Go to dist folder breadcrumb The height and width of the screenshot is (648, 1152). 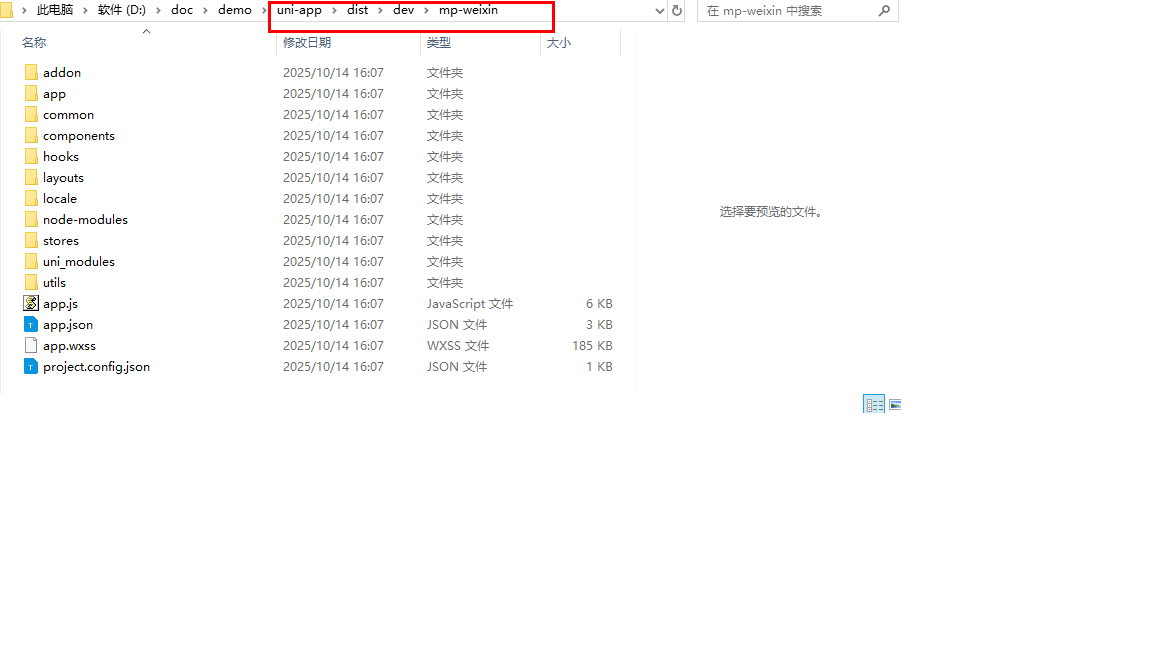point(357,10)
